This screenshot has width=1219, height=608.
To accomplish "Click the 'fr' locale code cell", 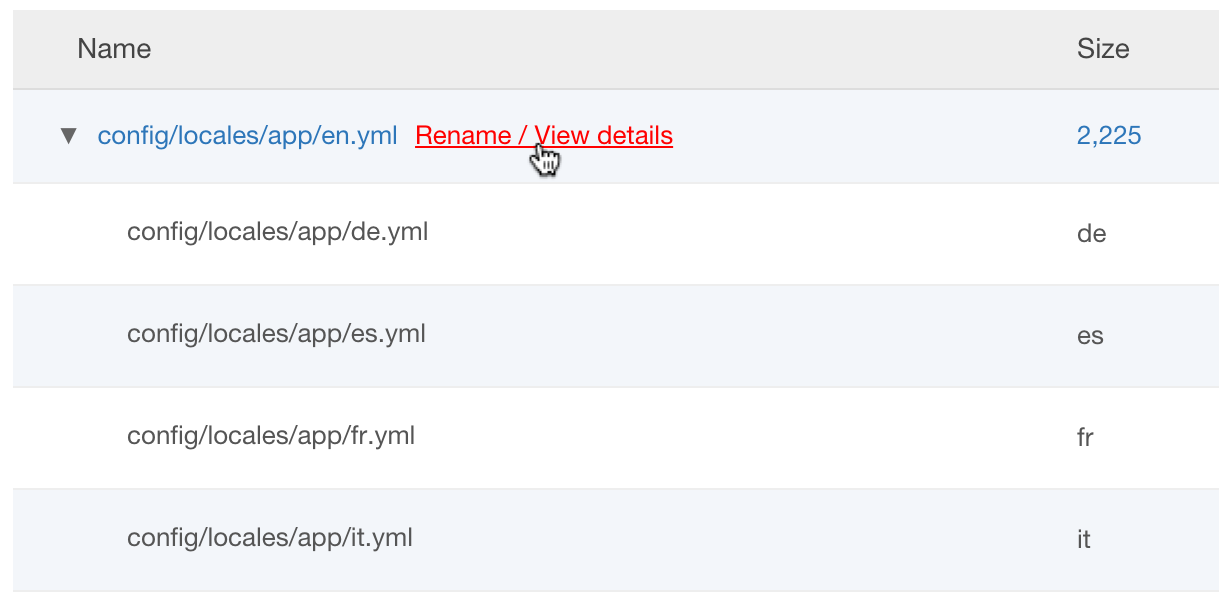I will point(1085,438).
